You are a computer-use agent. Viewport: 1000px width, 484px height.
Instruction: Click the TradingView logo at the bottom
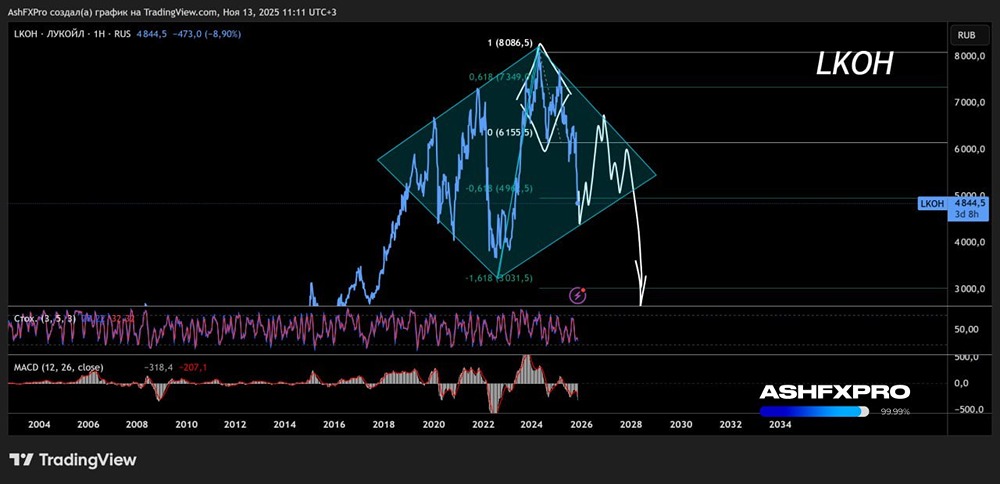pos(73,459)
